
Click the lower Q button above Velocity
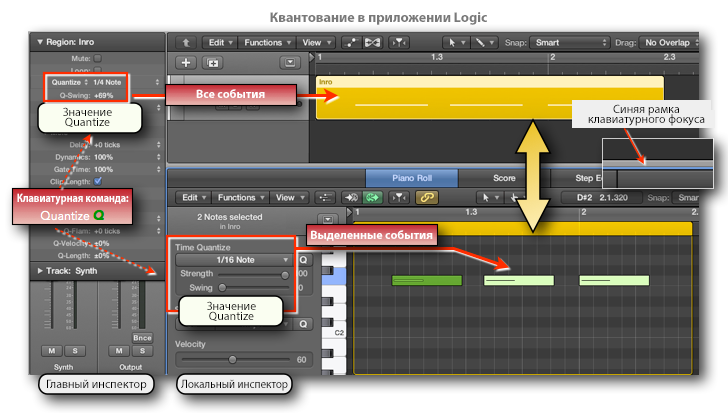(x=303, y=324)
